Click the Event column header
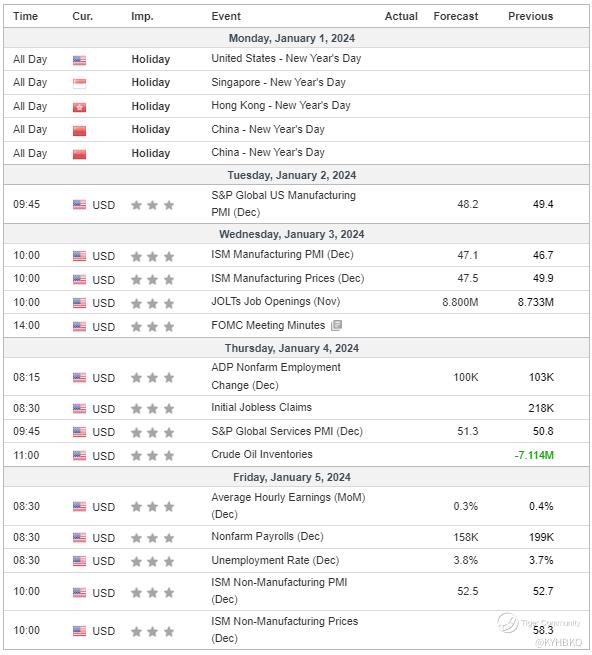The image size is (592, 655). coord(226,16)
